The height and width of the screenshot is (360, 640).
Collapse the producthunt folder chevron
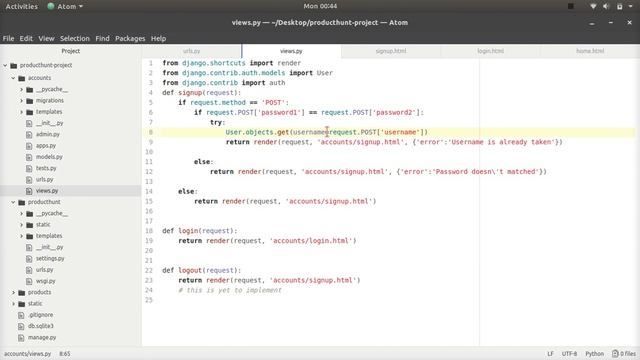[13, 202]
